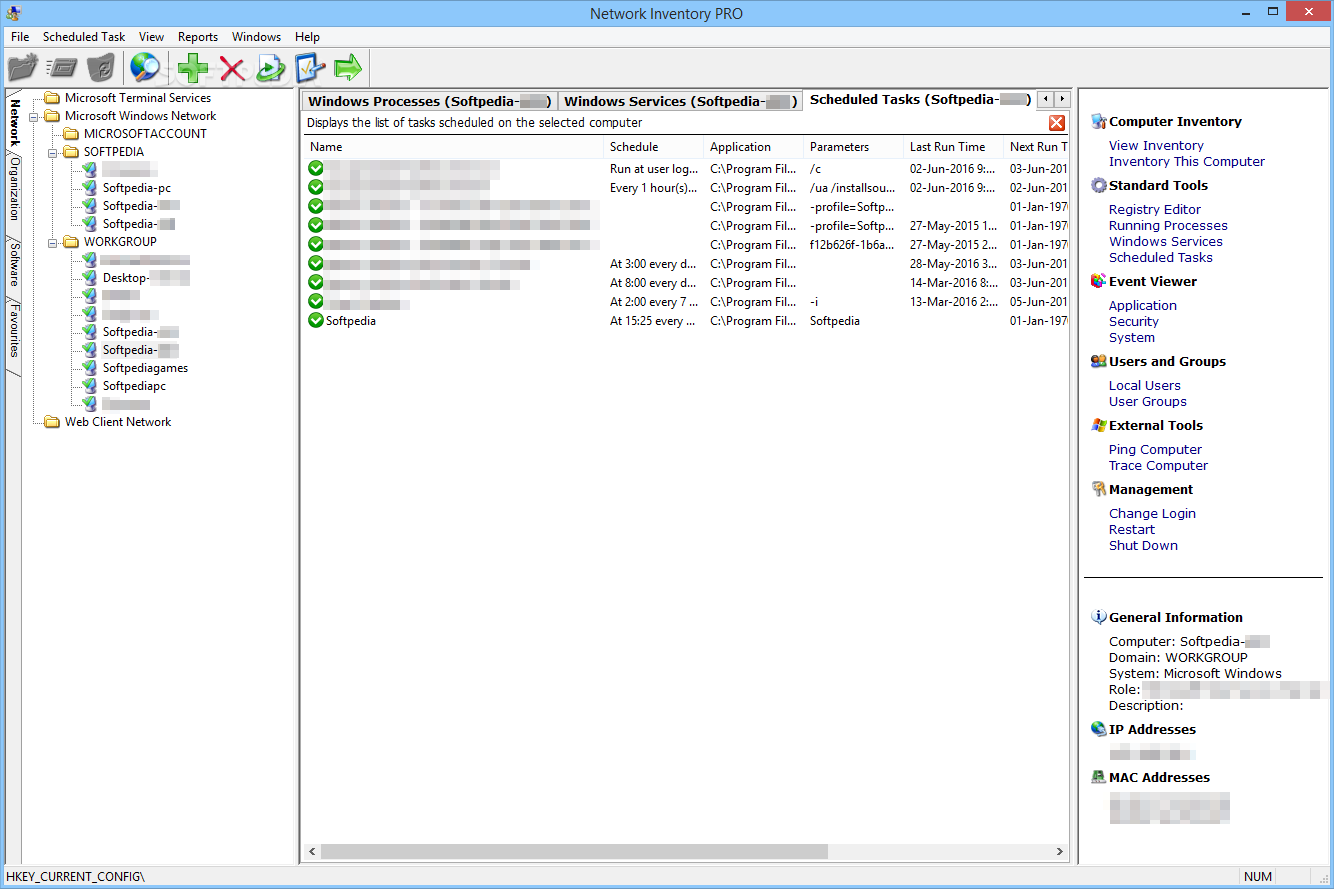Switch to the Windows Processes tab

point(430,101)
